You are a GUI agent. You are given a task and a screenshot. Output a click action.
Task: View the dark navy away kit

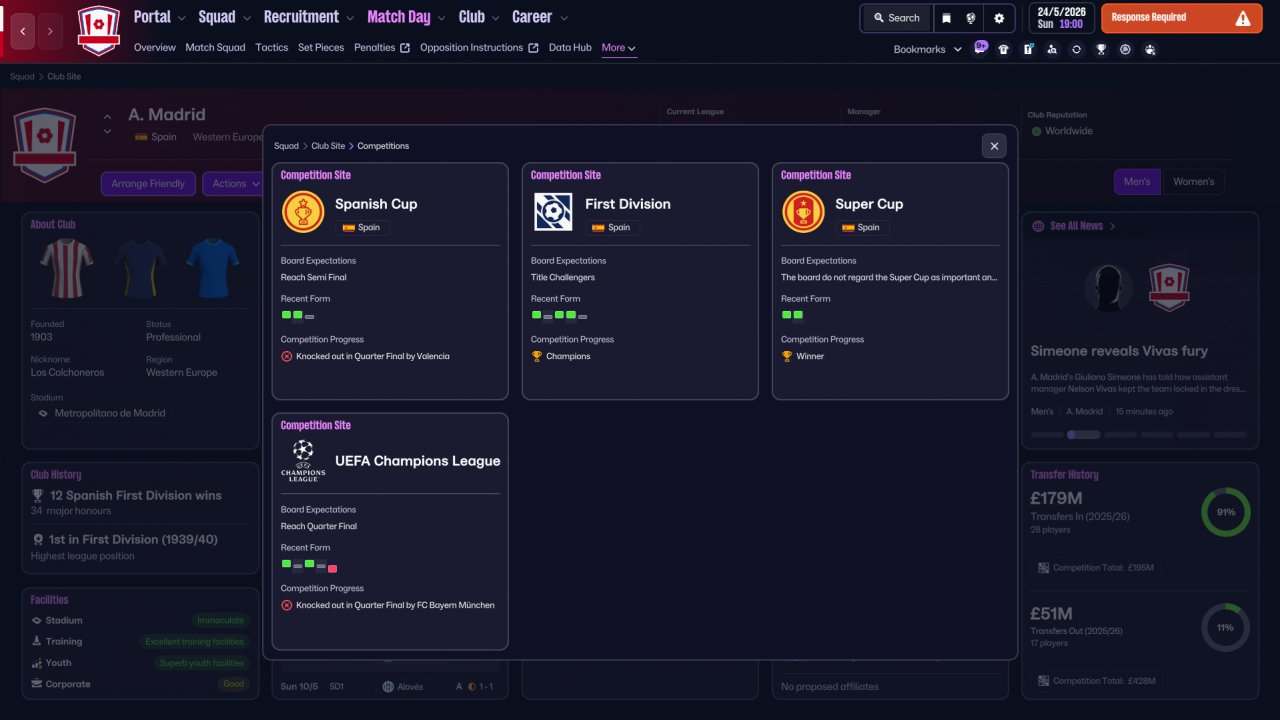click(x=140, y=268)
